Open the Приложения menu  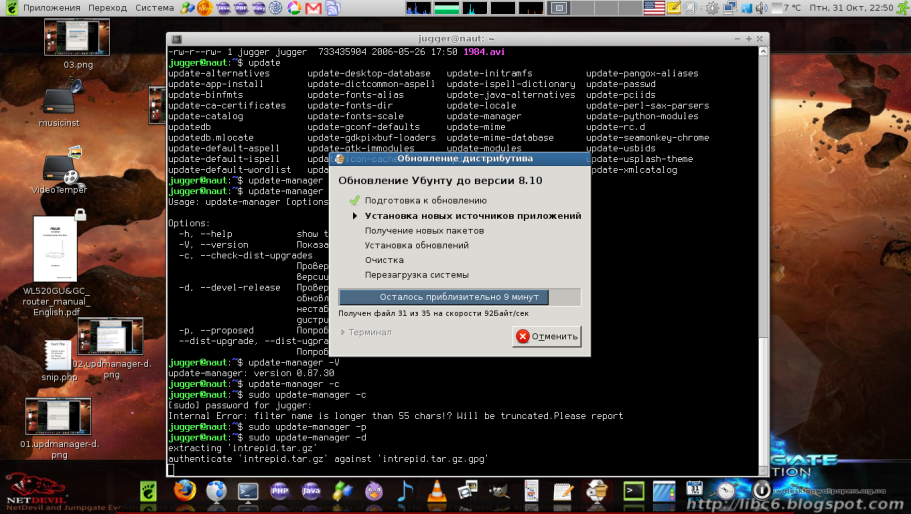[52, 8]
